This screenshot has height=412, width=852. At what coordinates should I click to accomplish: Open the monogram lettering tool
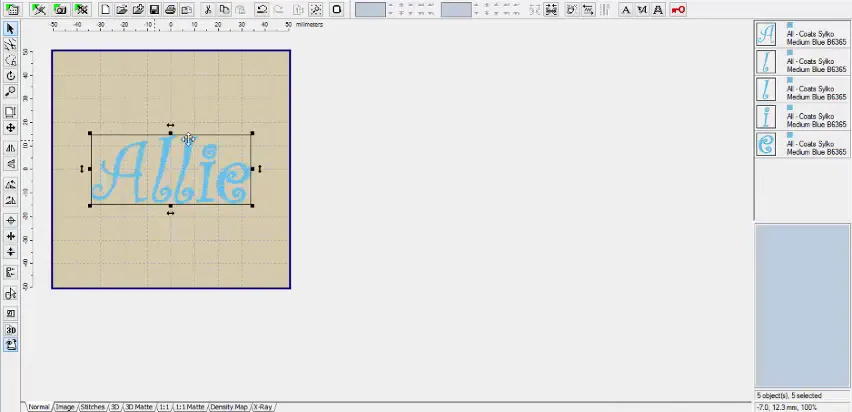click(x=642, y=9)
